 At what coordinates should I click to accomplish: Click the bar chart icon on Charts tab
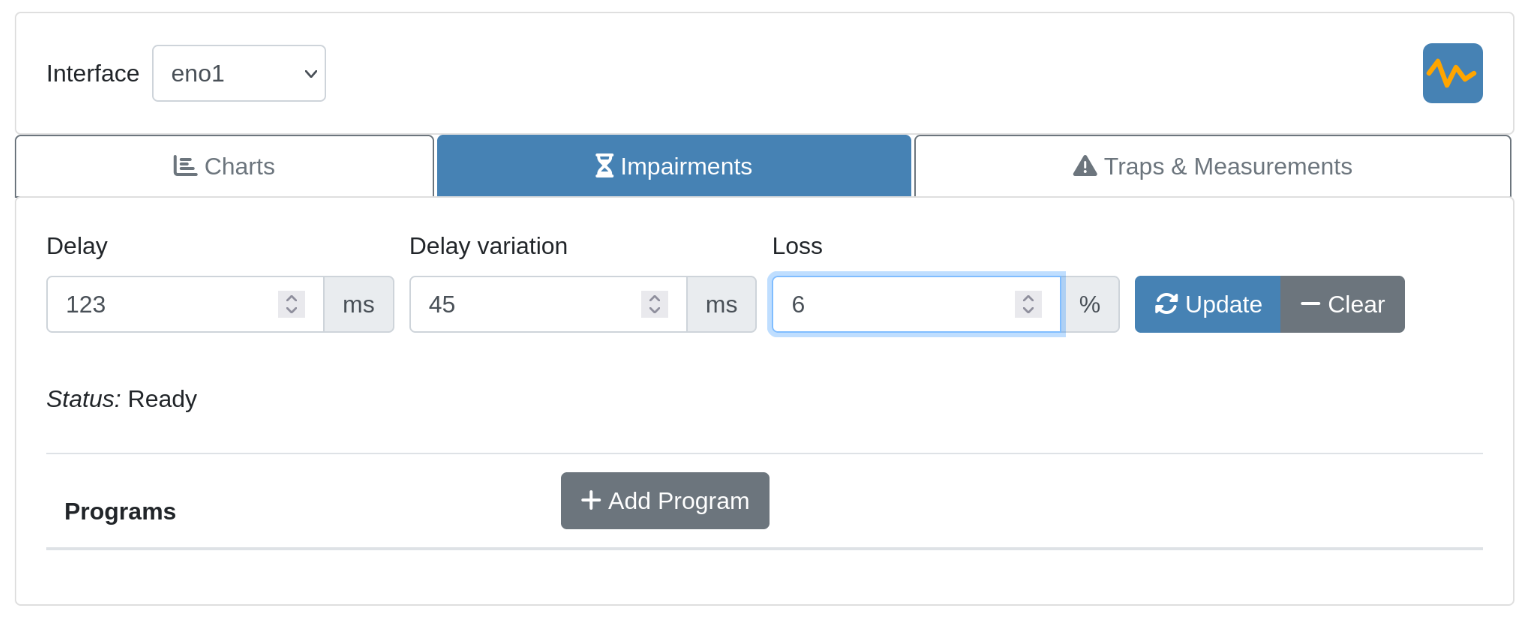click(185, 166)
